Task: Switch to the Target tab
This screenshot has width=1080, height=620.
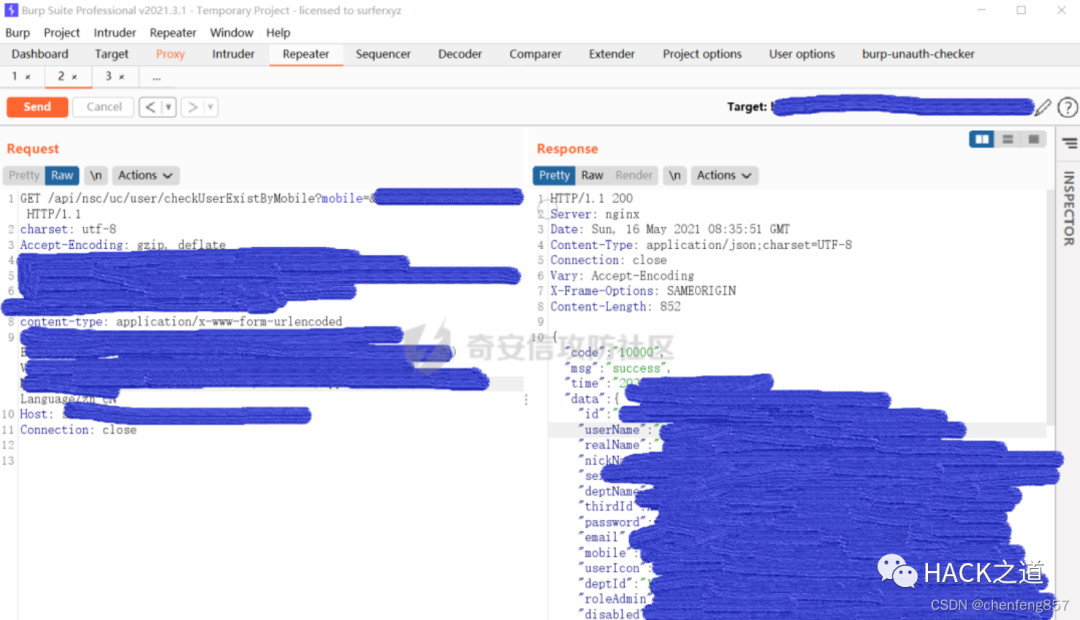Action: [x=112, y=54]
